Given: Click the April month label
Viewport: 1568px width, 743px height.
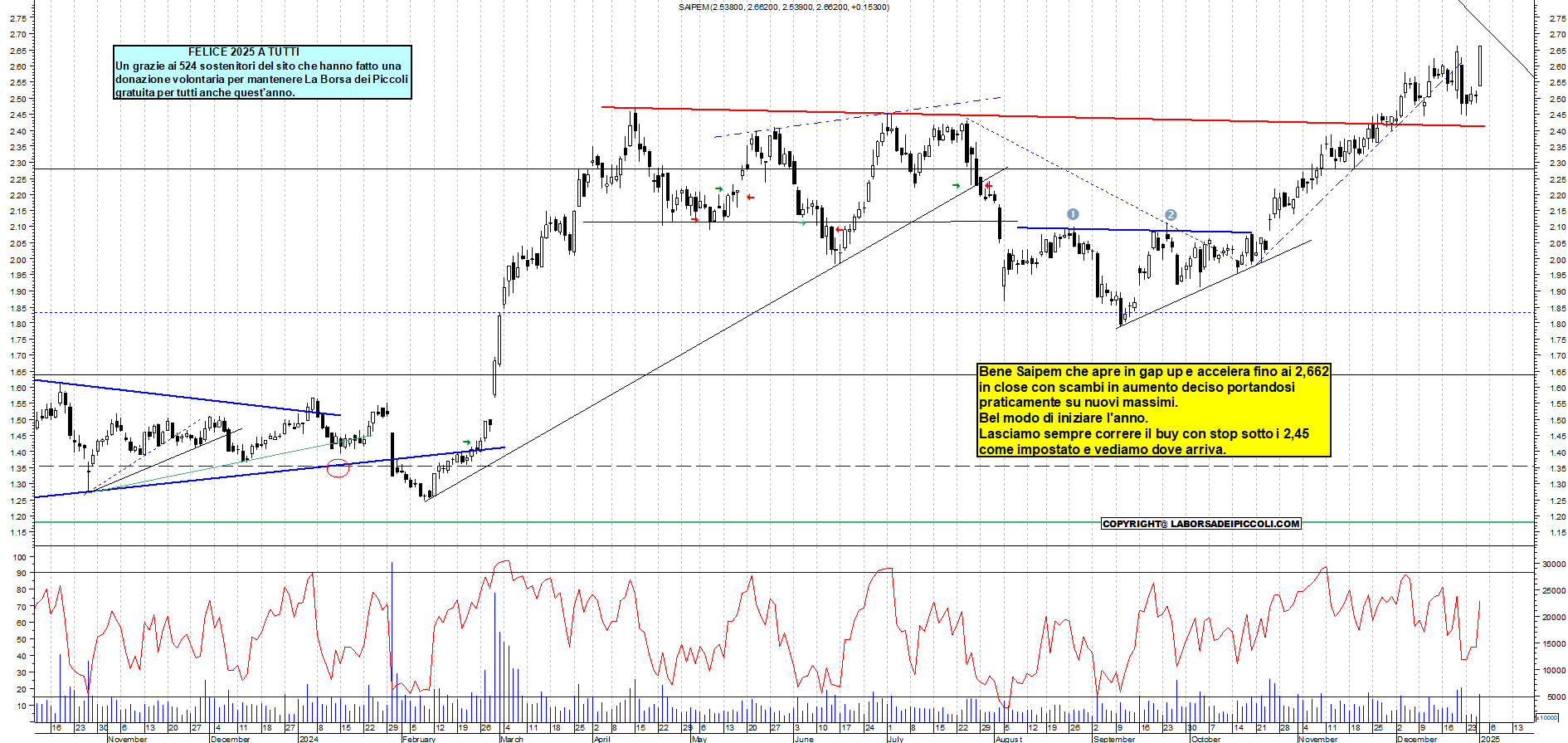Looking at the screenshot, I should [x=601, y=739].
